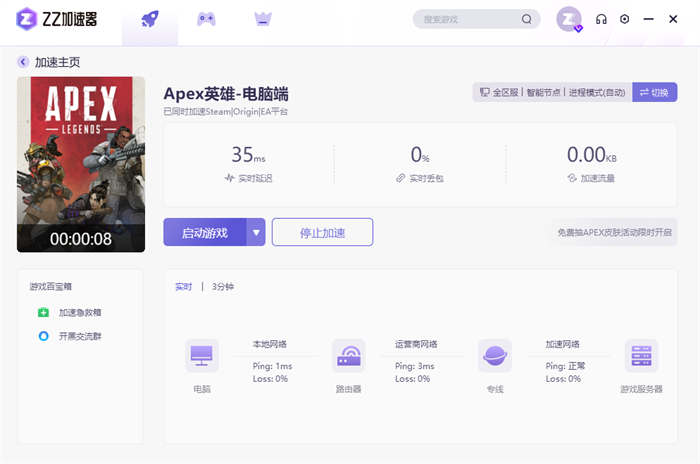Click the 游戏服务器 server icon

(642, 355)
